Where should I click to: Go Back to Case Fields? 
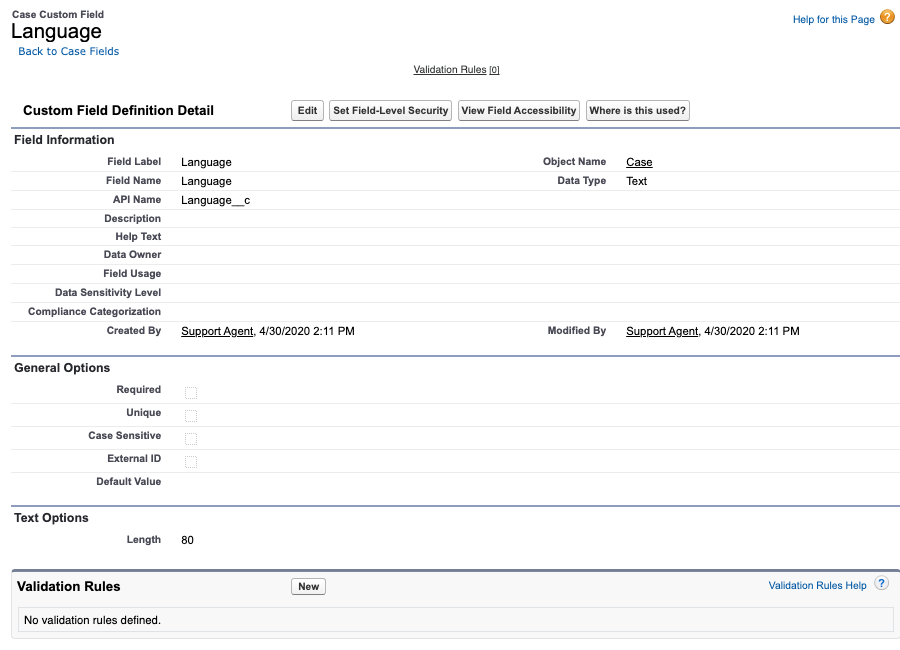pos(68,51)
